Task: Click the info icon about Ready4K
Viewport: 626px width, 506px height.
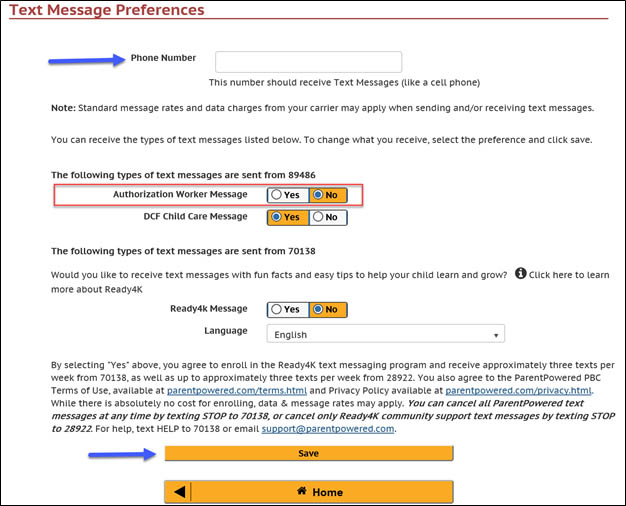Action: [521, 273]
